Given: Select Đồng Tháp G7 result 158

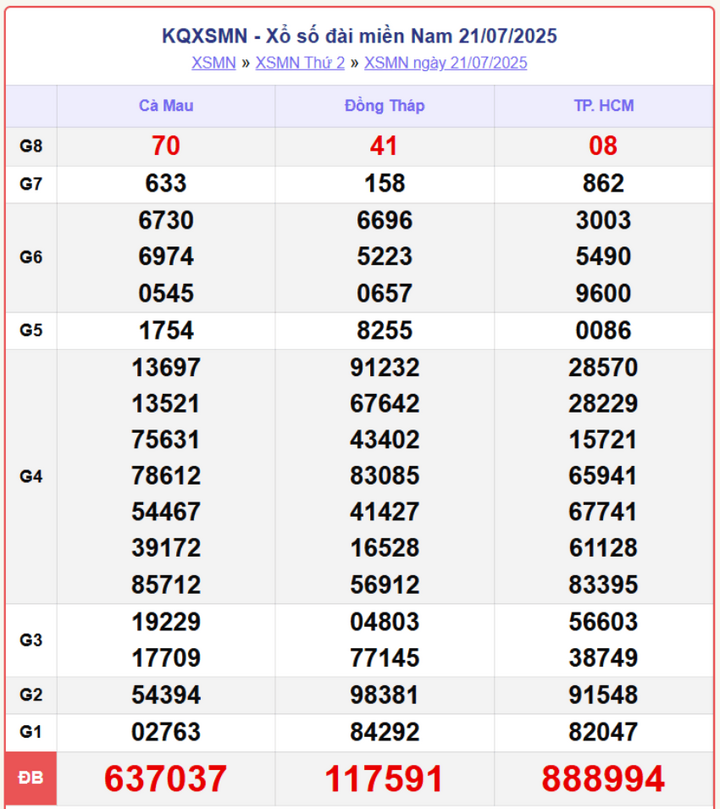Looking at the screenshot, I should [385, 184].
